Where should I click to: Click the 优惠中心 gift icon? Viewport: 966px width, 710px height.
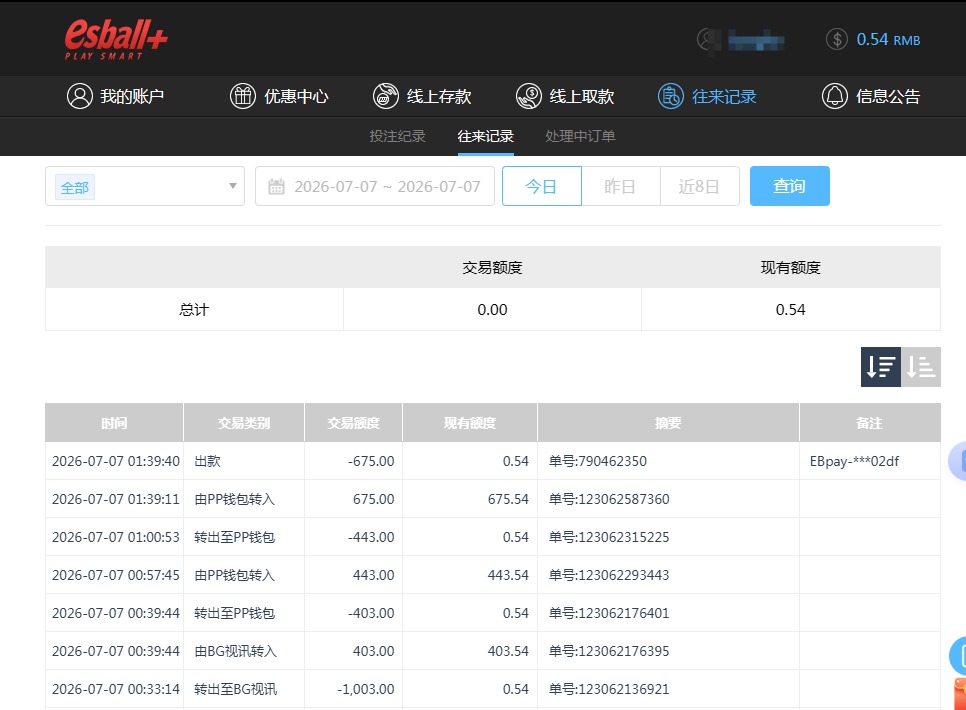click(243, 96)
